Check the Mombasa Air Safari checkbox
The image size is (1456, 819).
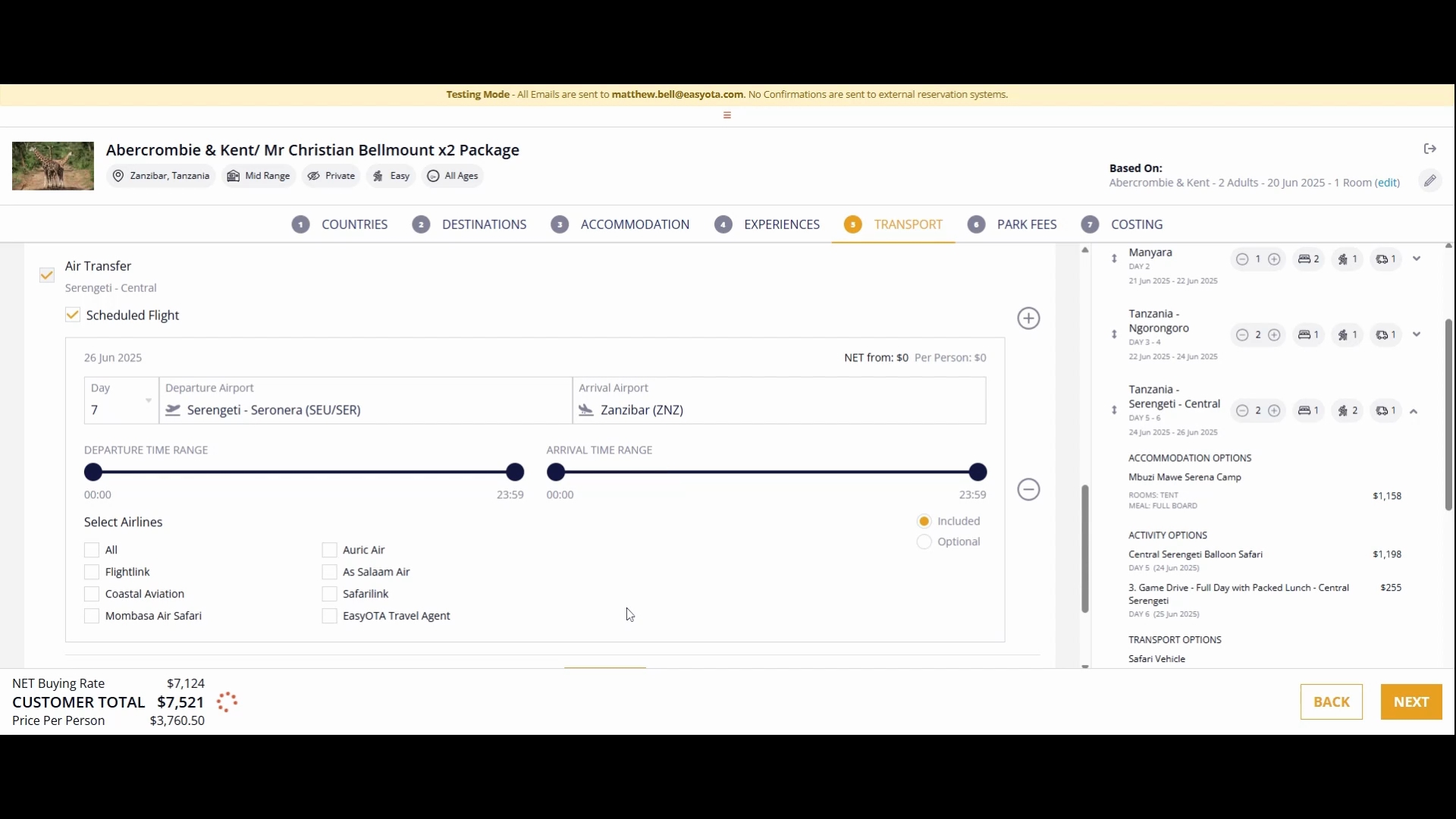pos(92,616)
